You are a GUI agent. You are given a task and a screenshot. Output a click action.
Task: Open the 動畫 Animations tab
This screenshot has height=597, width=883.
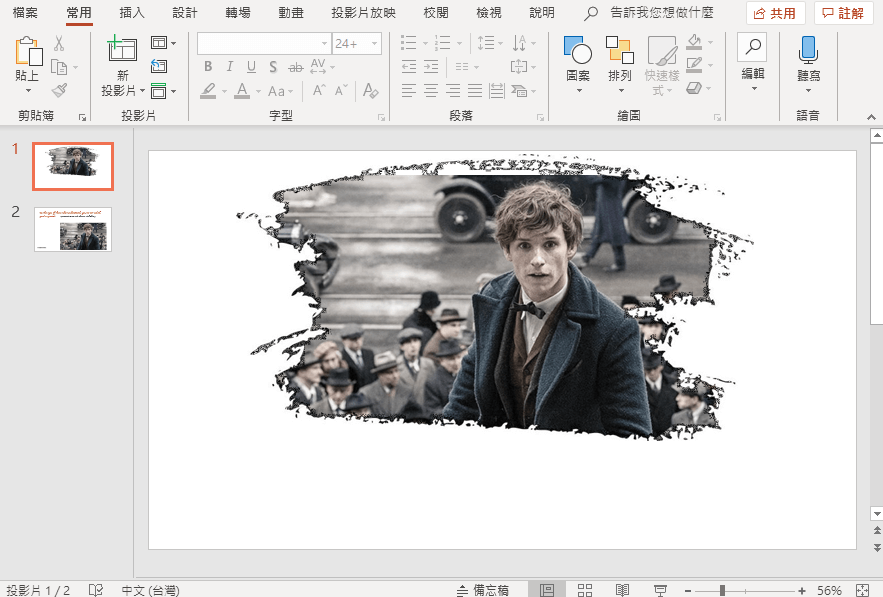tap(291, 13)
